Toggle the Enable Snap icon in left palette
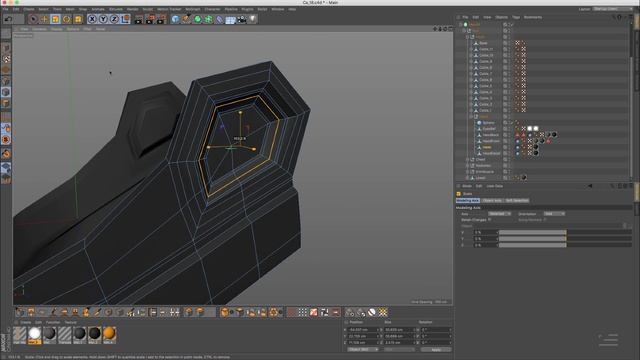 (x=6, y=154)
